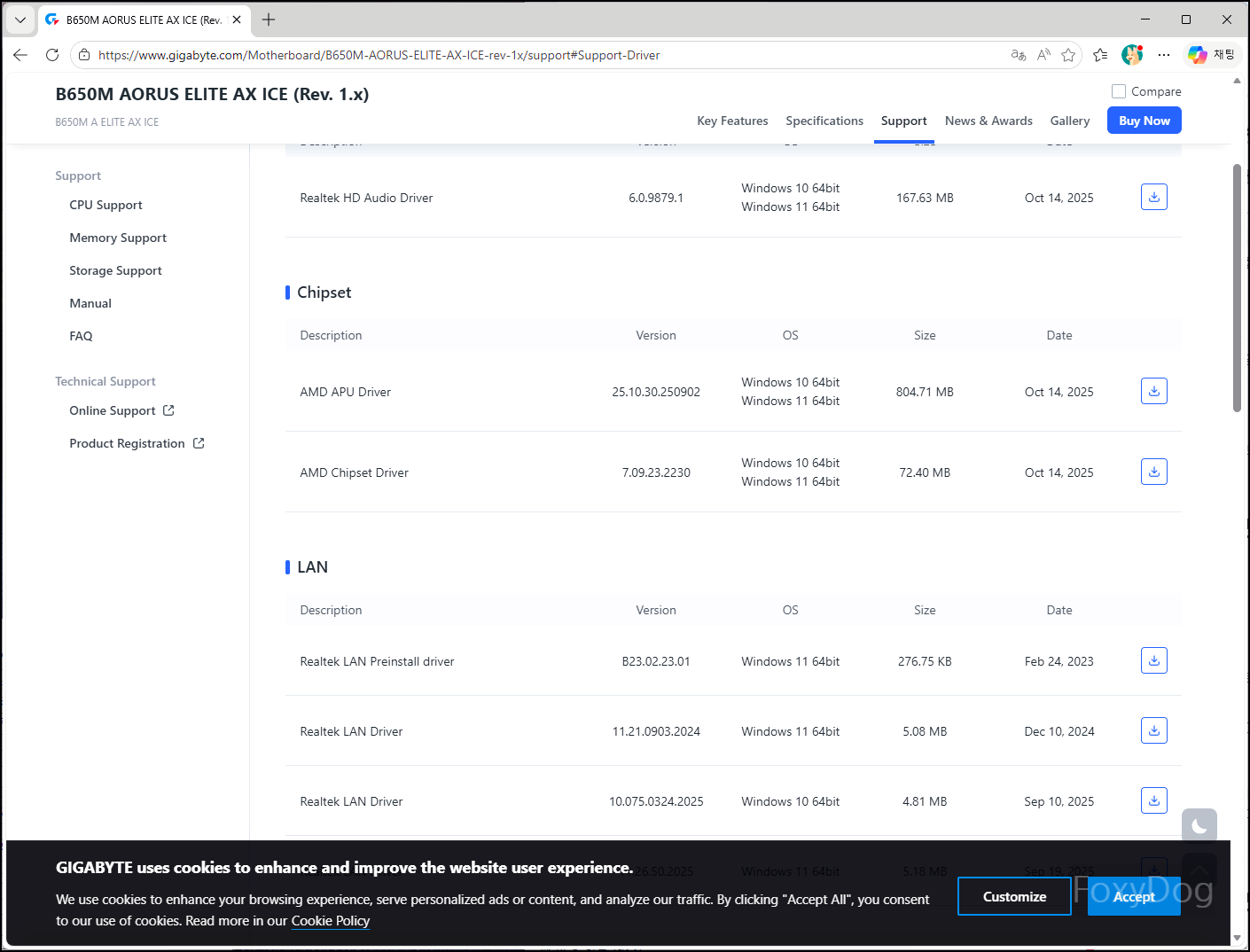Select the version 7.09.23.2230 cell
1250x952 pixels.
(x=656, y=472)
